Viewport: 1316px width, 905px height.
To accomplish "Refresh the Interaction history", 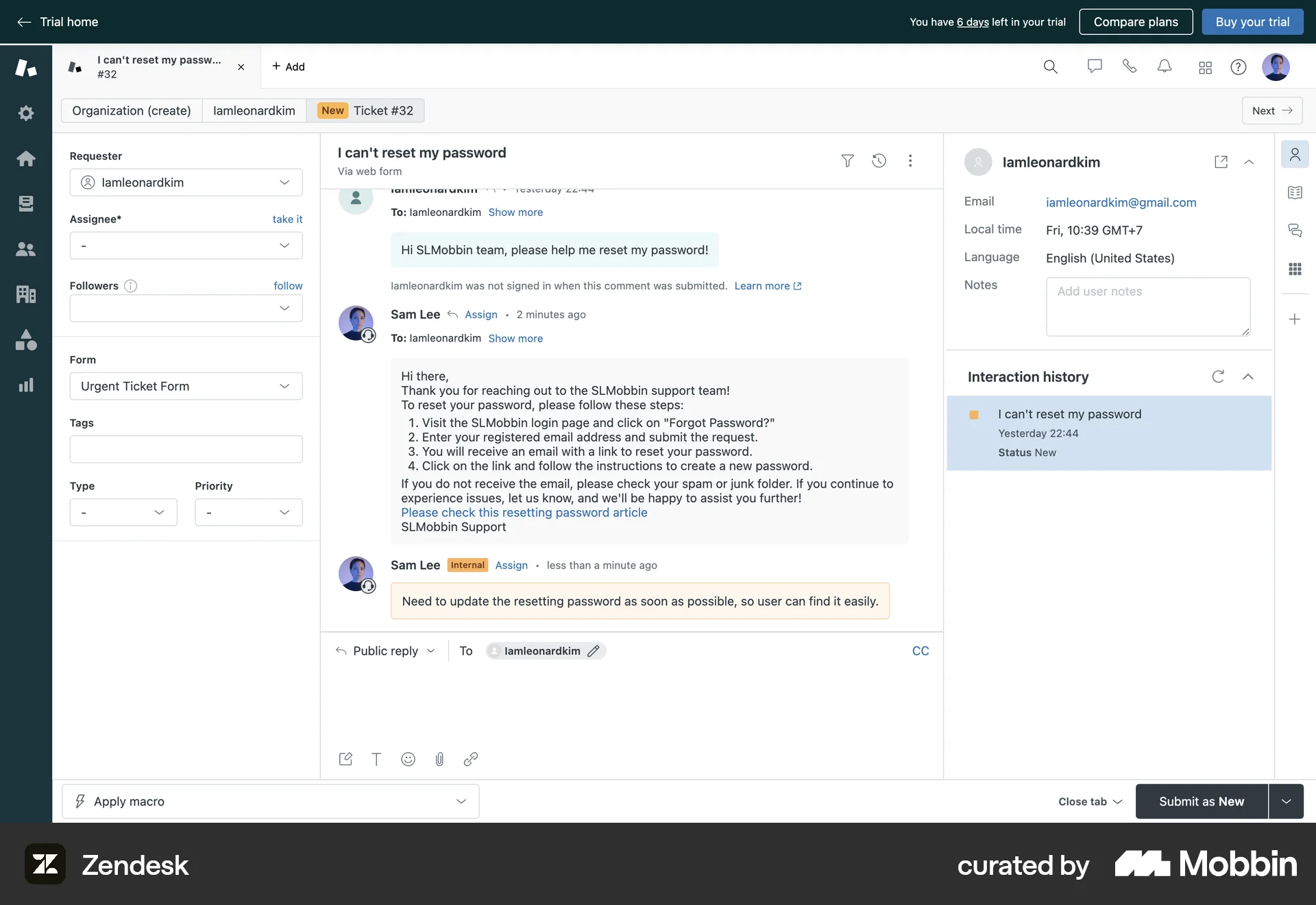I will point(1218,376).
